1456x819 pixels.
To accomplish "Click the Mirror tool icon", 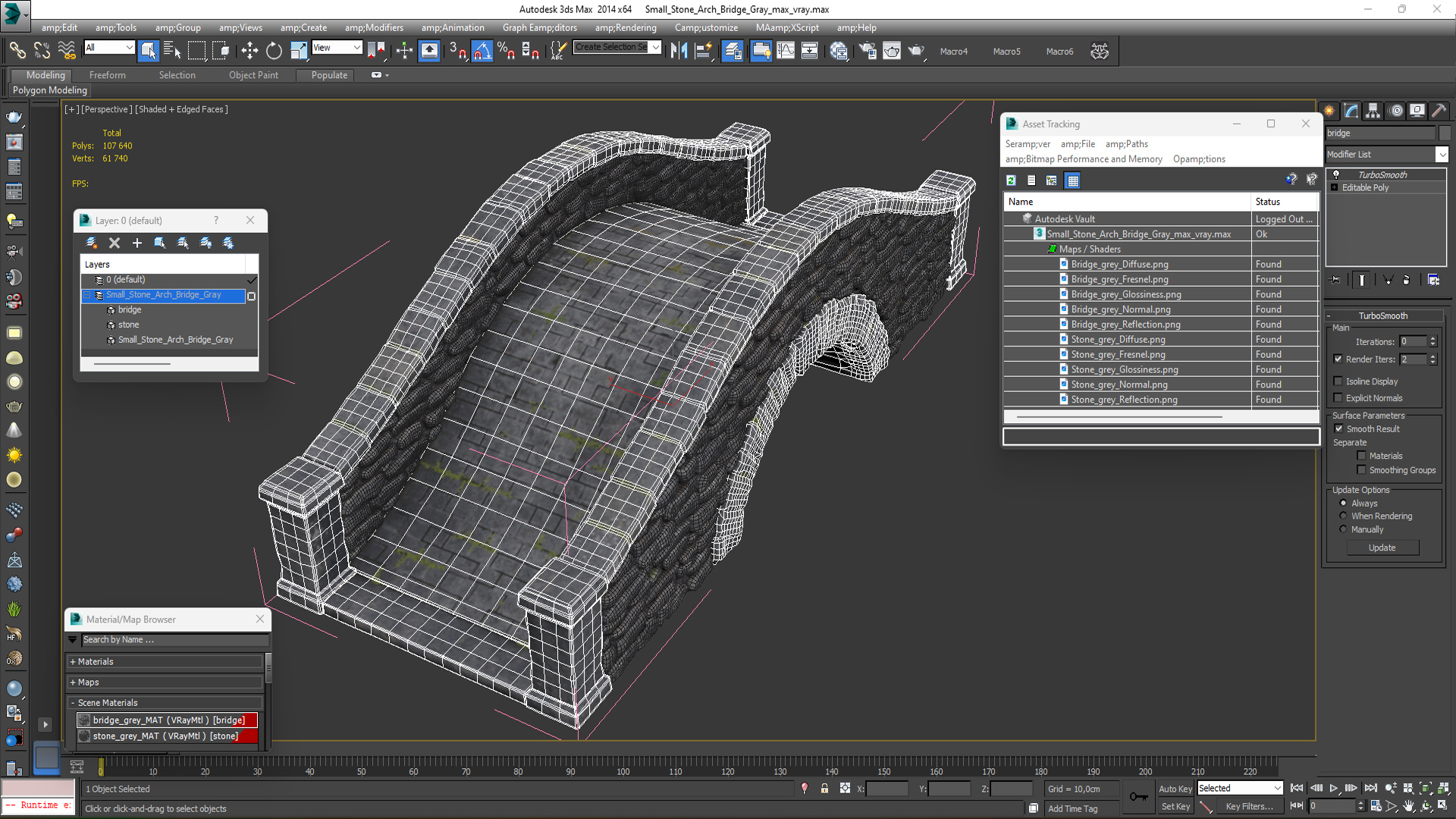I will coord(679,51).
